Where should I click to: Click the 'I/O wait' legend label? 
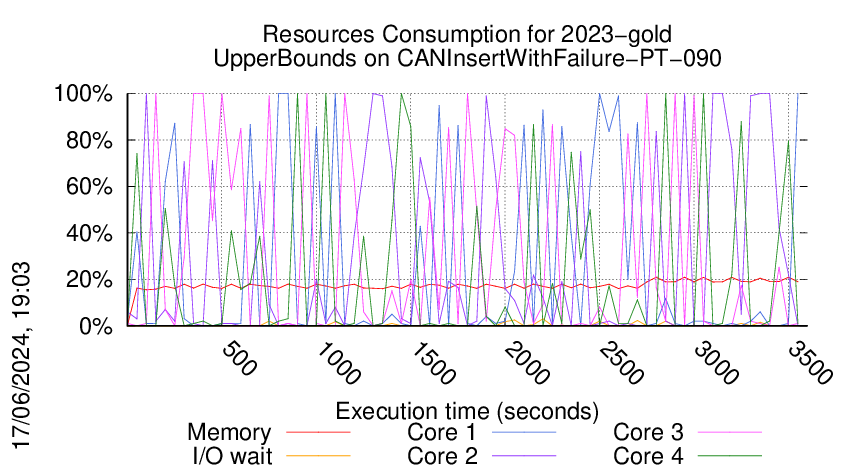click(x=232, y=456)
